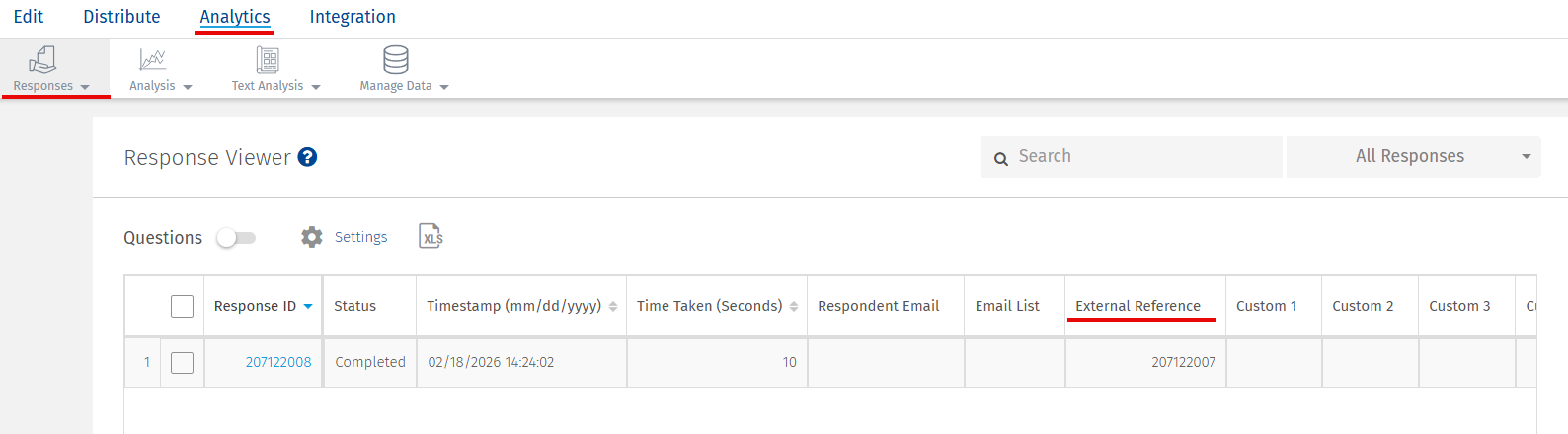Select the checkbox for response row 1
This screenshot has height=434, width=1568.
183,363
